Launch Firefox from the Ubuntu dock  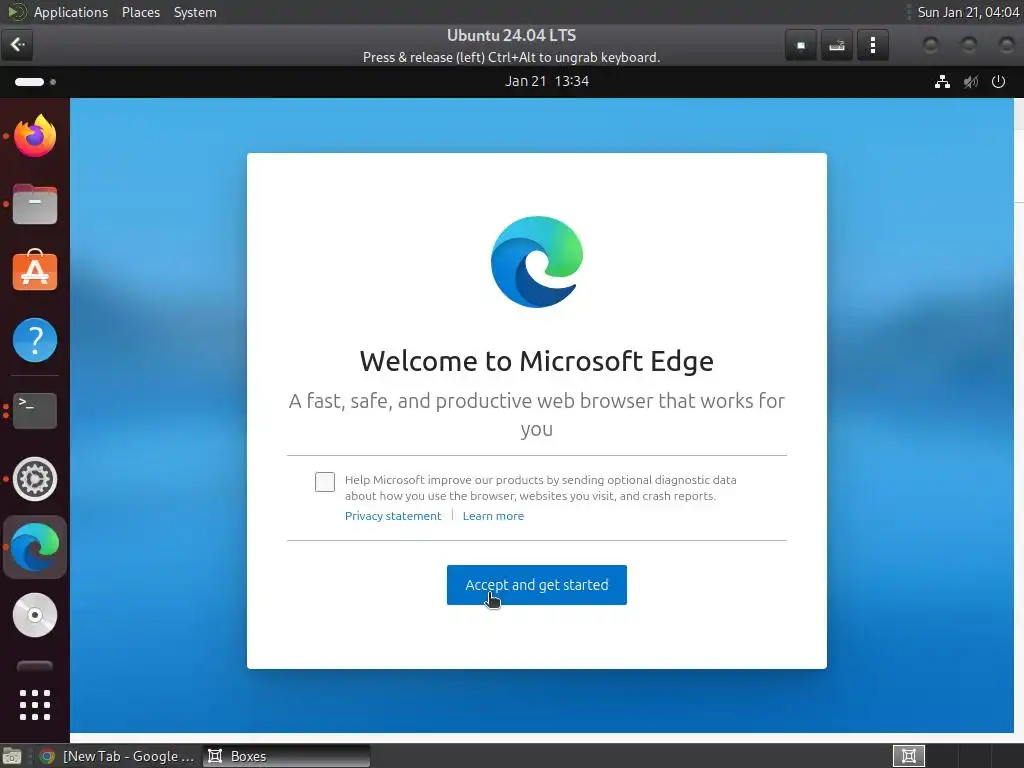[35, 136]
